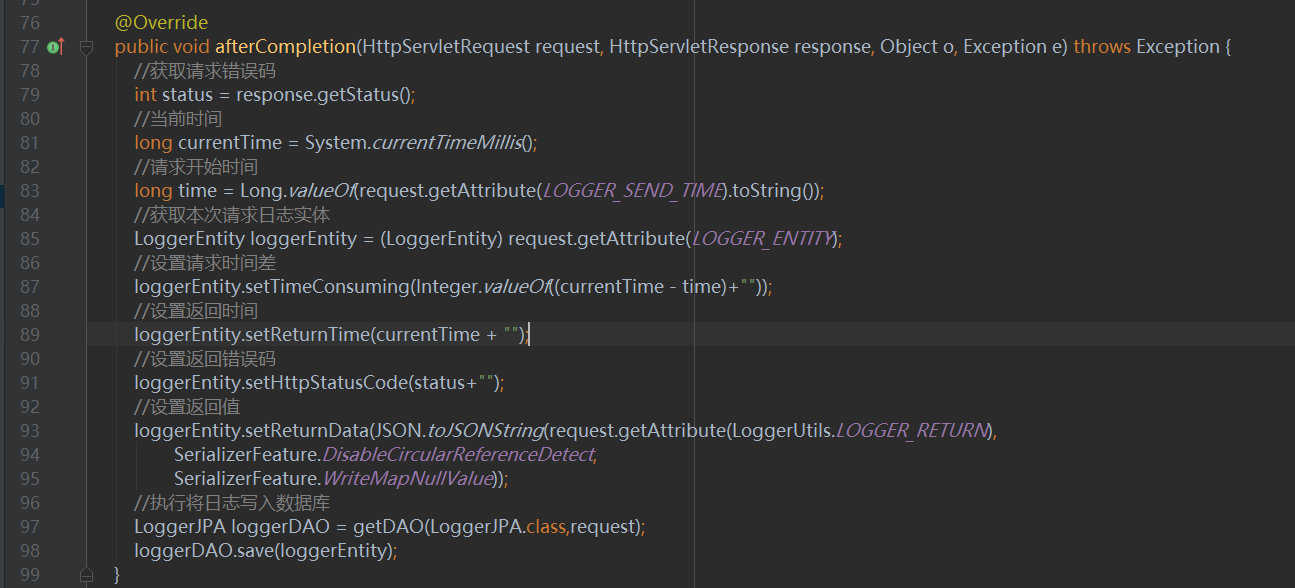Click the @Override annotation

click(x=162, y=22)
